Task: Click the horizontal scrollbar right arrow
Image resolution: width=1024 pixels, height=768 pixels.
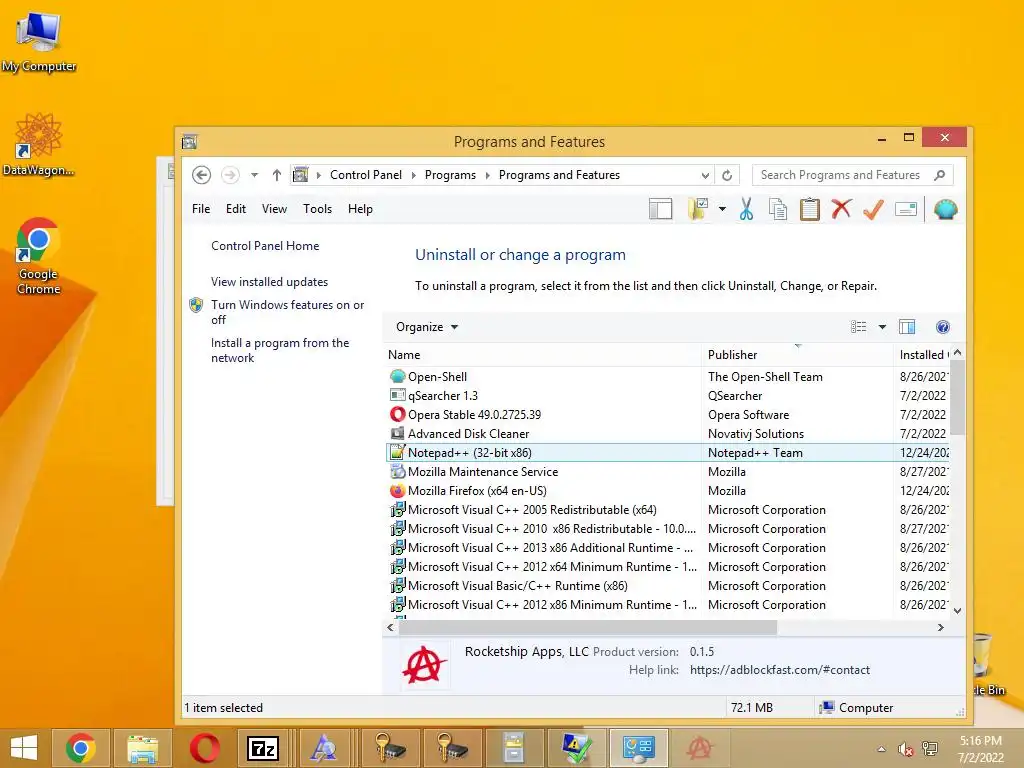Action: pyautogui.click(x=940, y=628)
